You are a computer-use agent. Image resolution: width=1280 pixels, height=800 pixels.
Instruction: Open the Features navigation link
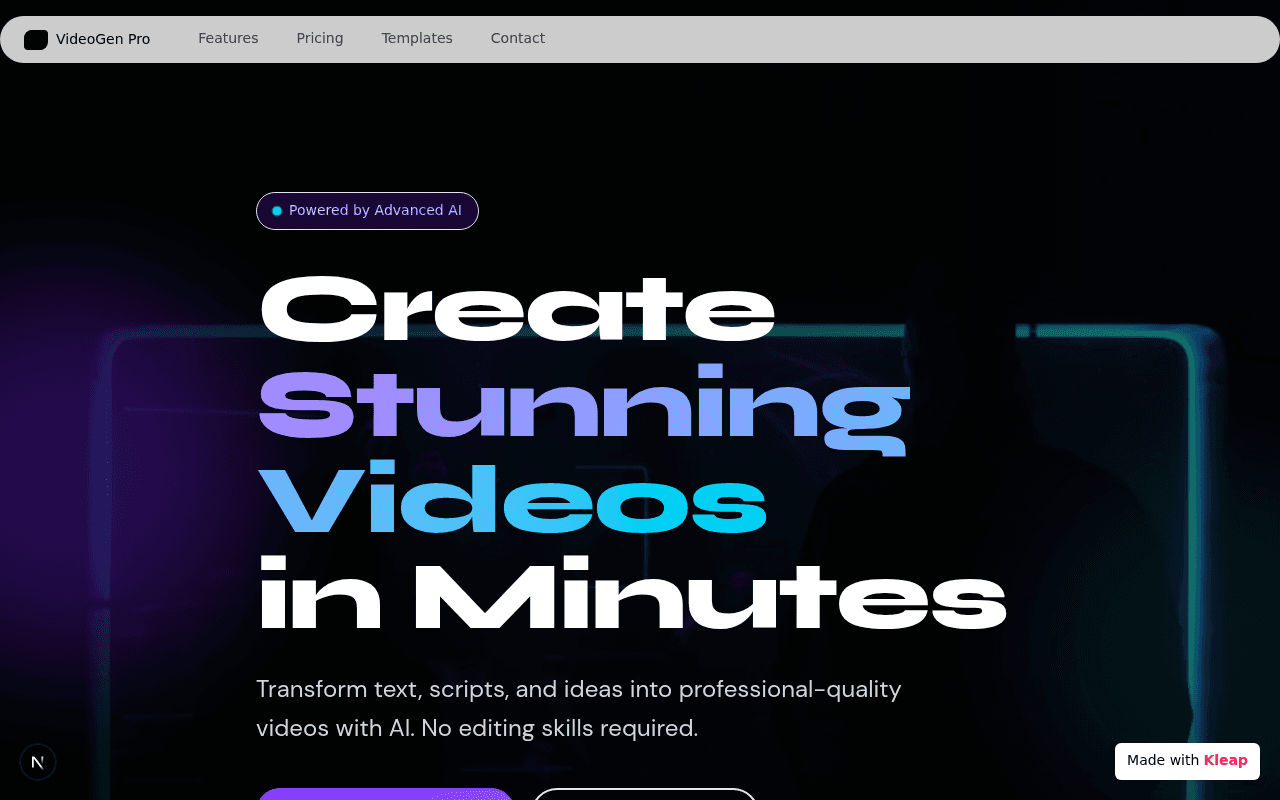coord(228,38)
